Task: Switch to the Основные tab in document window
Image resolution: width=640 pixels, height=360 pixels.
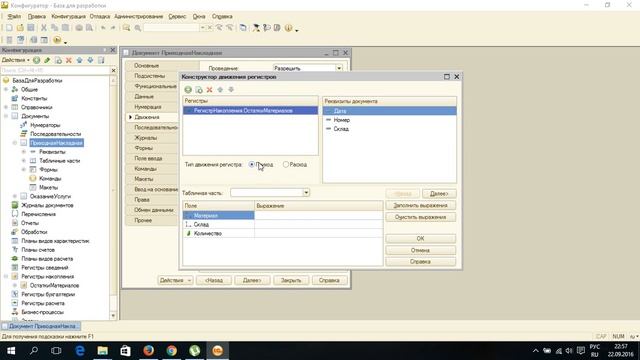Action: tap(147, 66)
